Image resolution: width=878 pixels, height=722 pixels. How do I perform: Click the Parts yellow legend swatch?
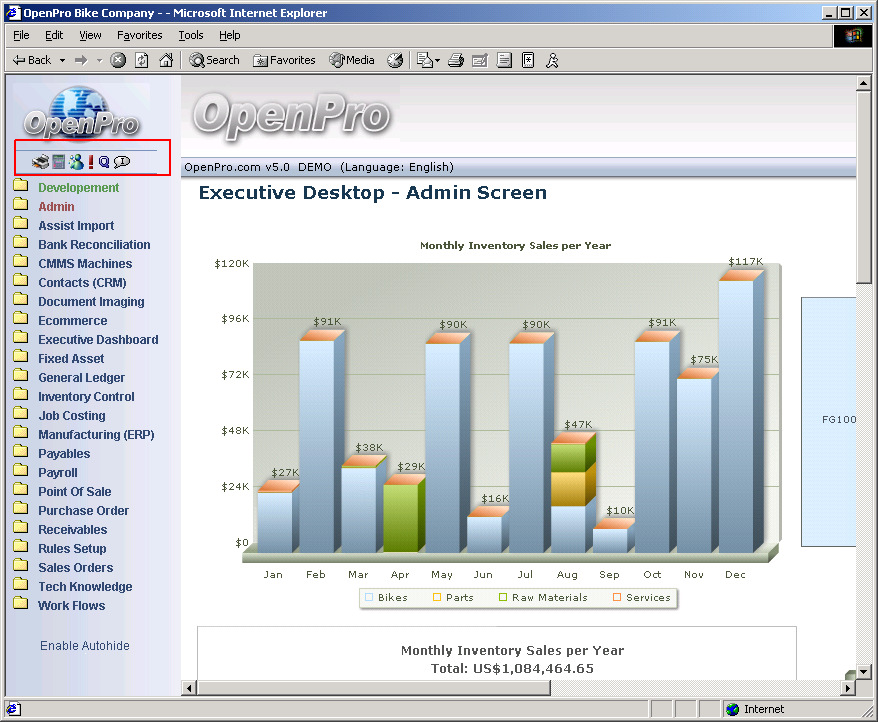coord(437,598)
